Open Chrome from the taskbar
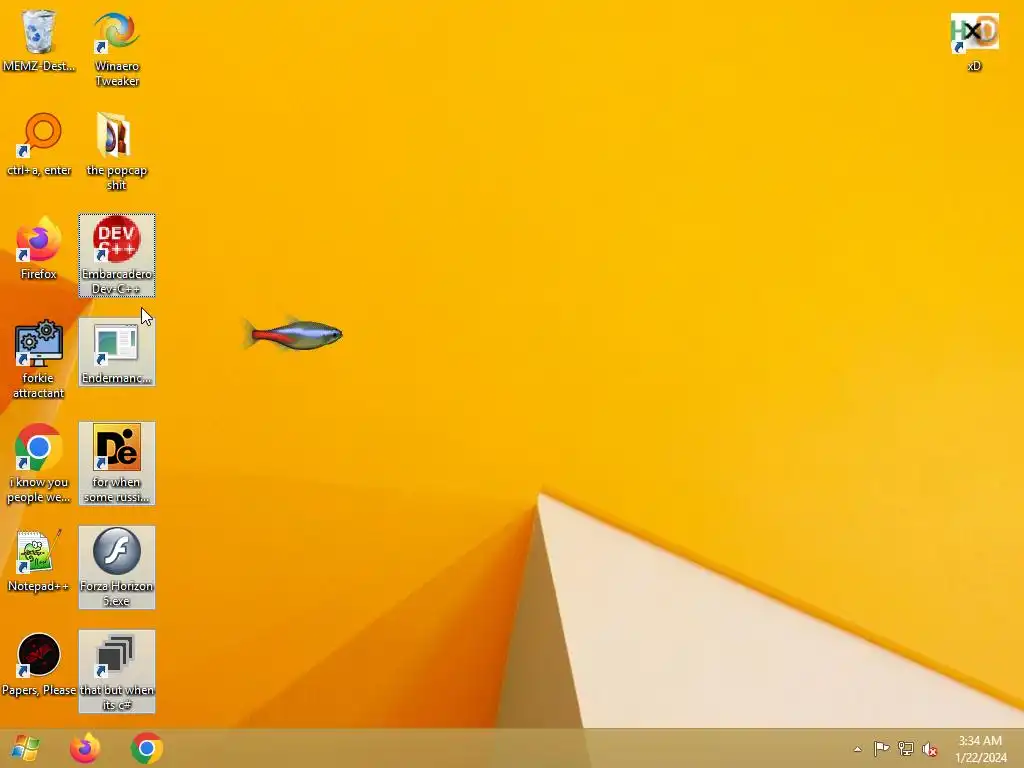This screenshot has width=1024, height=768. pos(146,748)
